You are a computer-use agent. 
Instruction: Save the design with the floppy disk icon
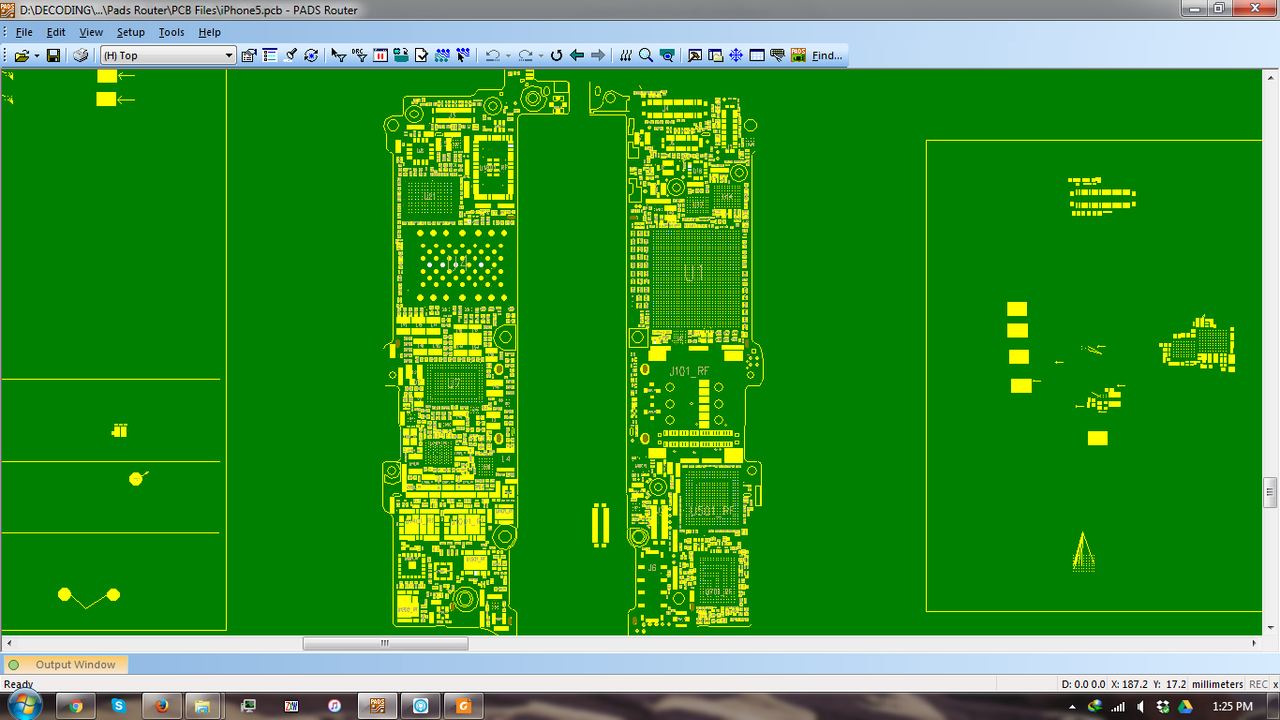[54, 56]
